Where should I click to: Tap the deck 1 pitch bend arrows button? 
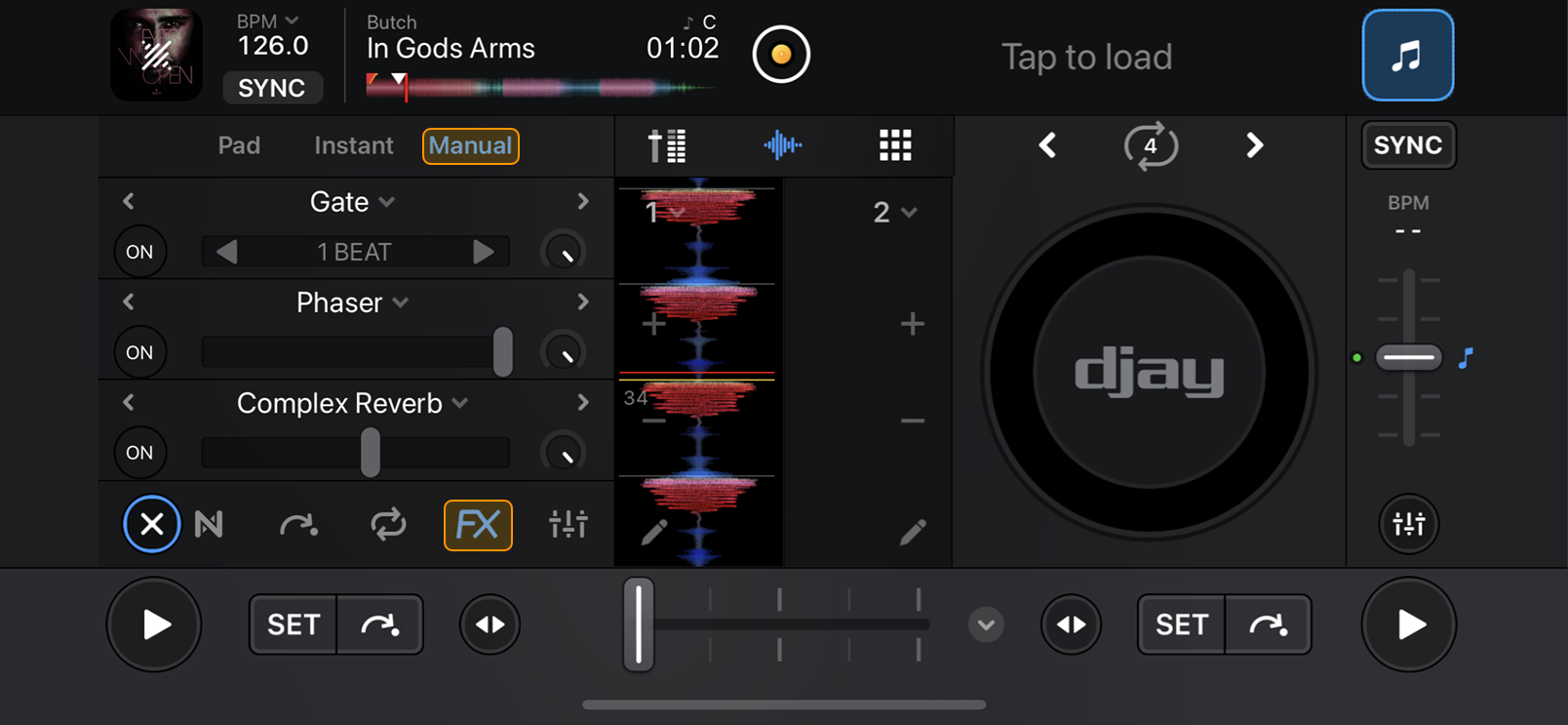(490, 624)
